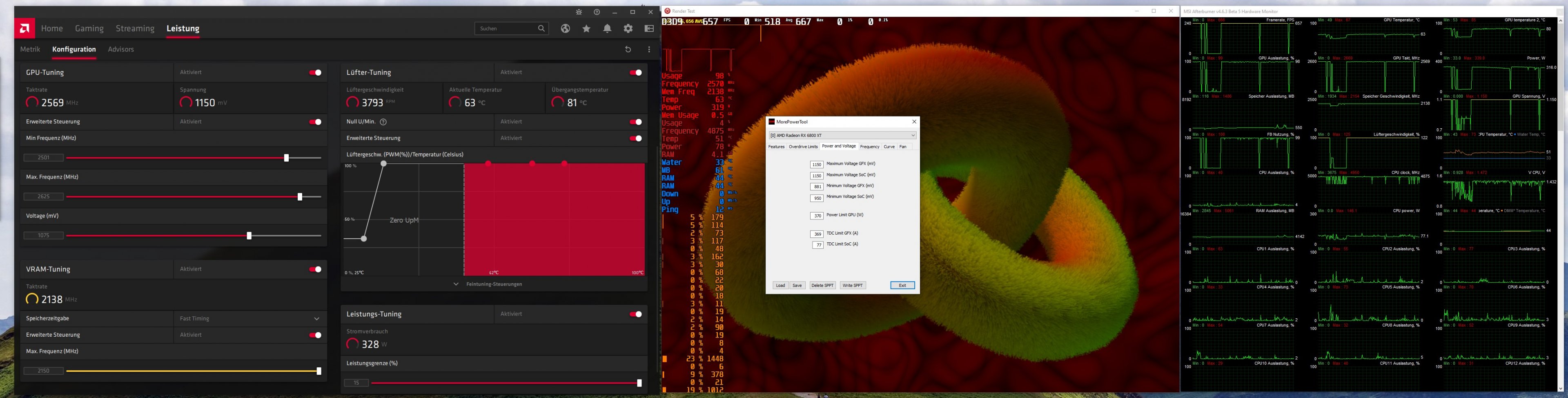The width and height of the screenshot is (1568, 398).
Task: Open the settings gear icon
Action: coord(628,29)
